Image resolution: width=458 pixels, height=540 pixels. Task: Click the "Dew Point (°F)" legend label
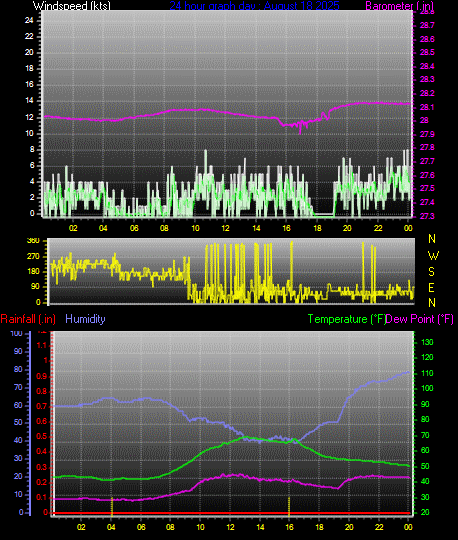click(x=419, y=319)
